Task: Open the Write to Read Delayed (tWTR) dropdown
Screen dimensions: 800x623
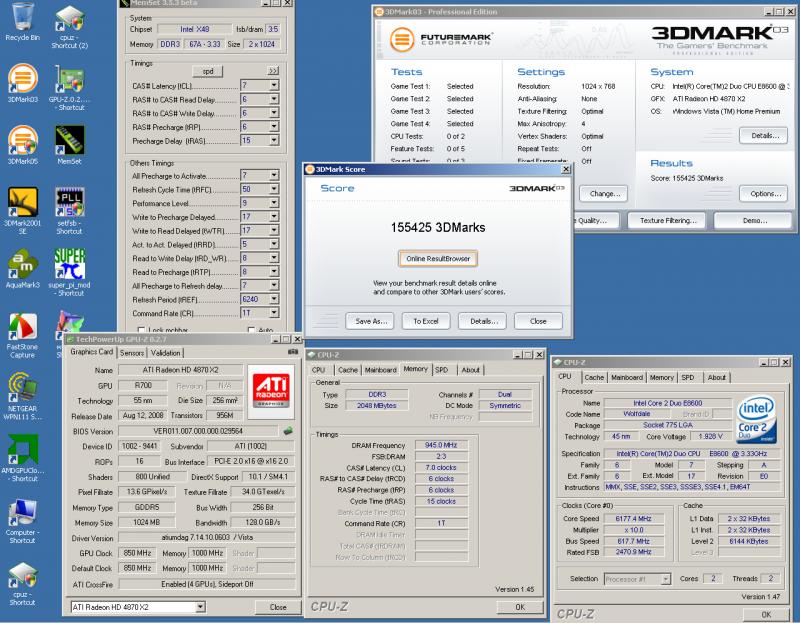Action: [274, 231]
